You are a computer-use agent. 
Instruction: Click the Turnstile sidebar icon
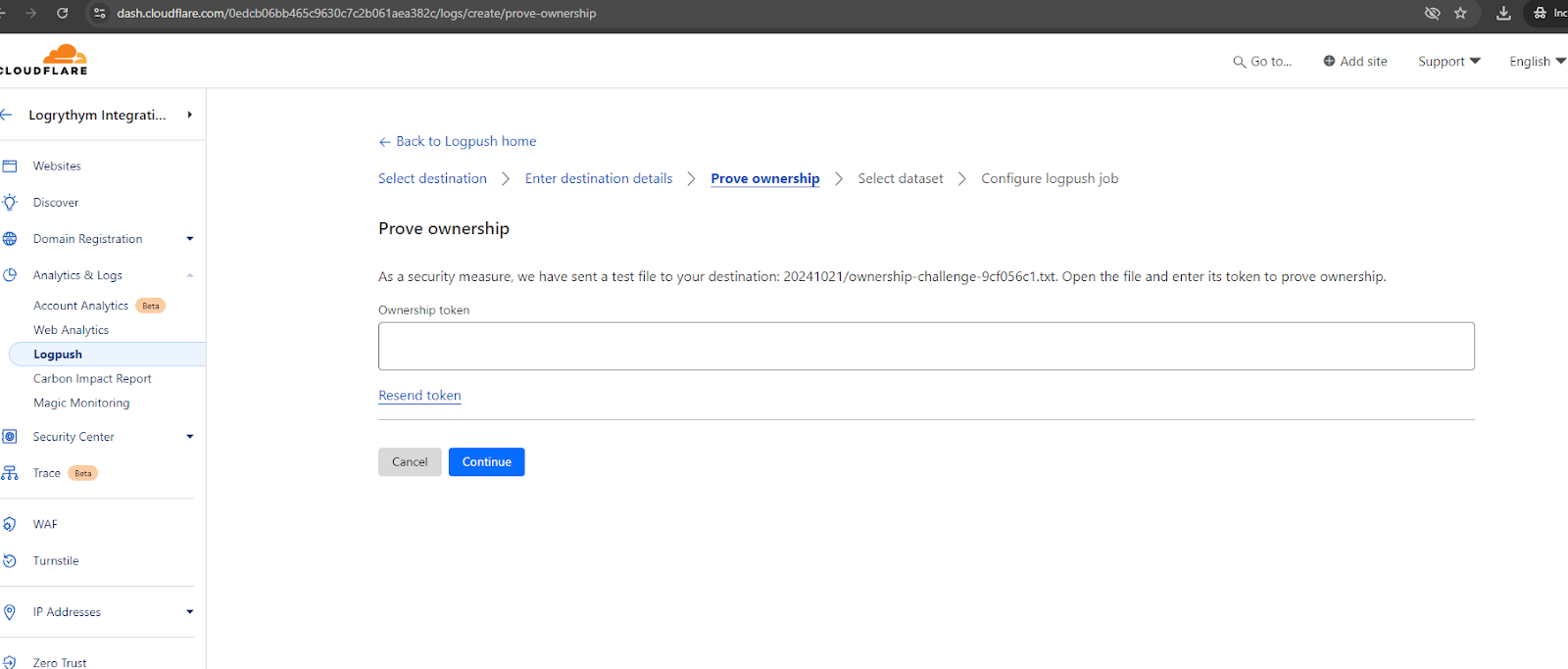[x=10, y=561]
